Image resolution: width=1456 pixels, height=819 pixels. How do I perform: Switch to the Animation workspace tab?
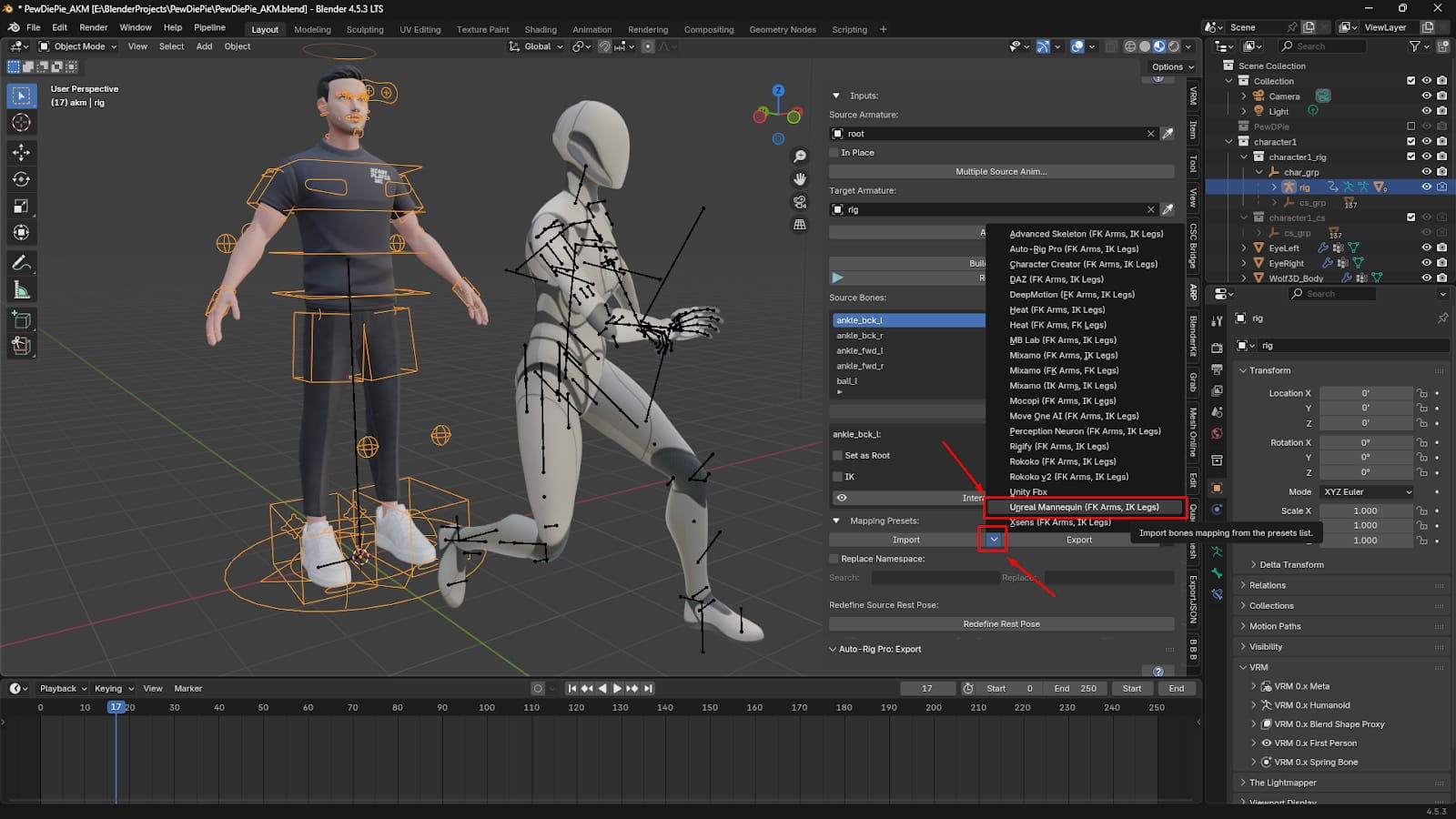[591, 29]
